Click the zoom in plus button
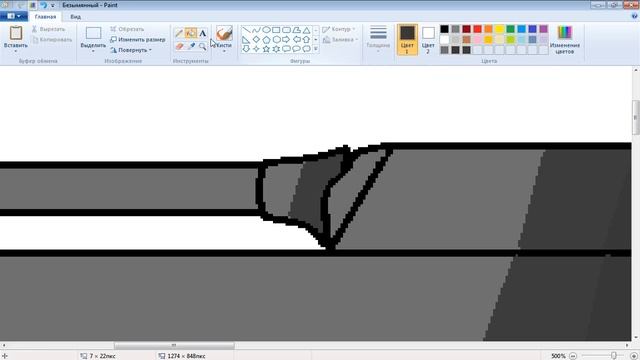This screenshot has height=360, width=640. point(634,356)
